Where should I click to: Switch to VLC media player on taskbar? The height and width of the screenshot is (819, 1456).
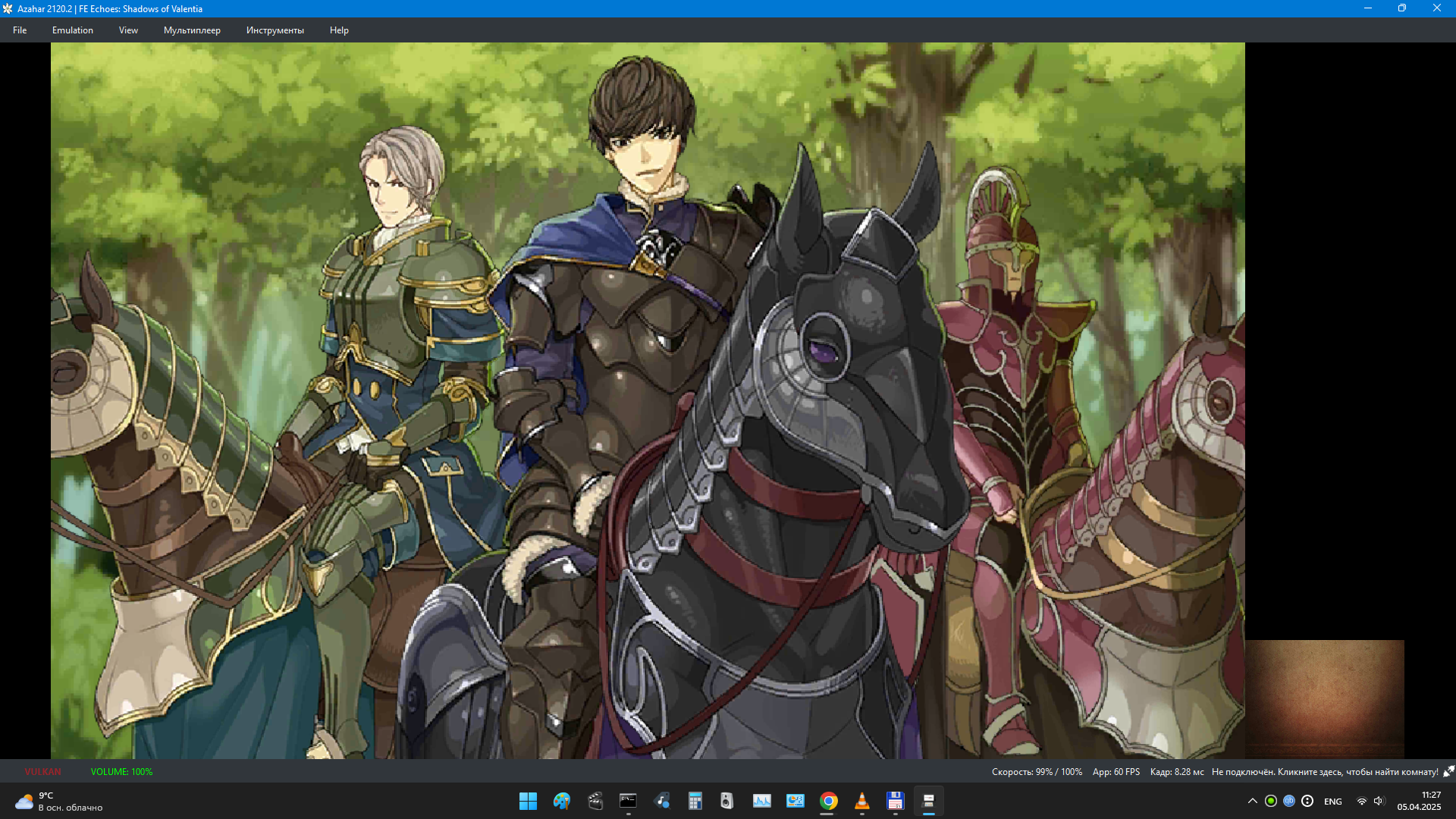pos(861,801)
